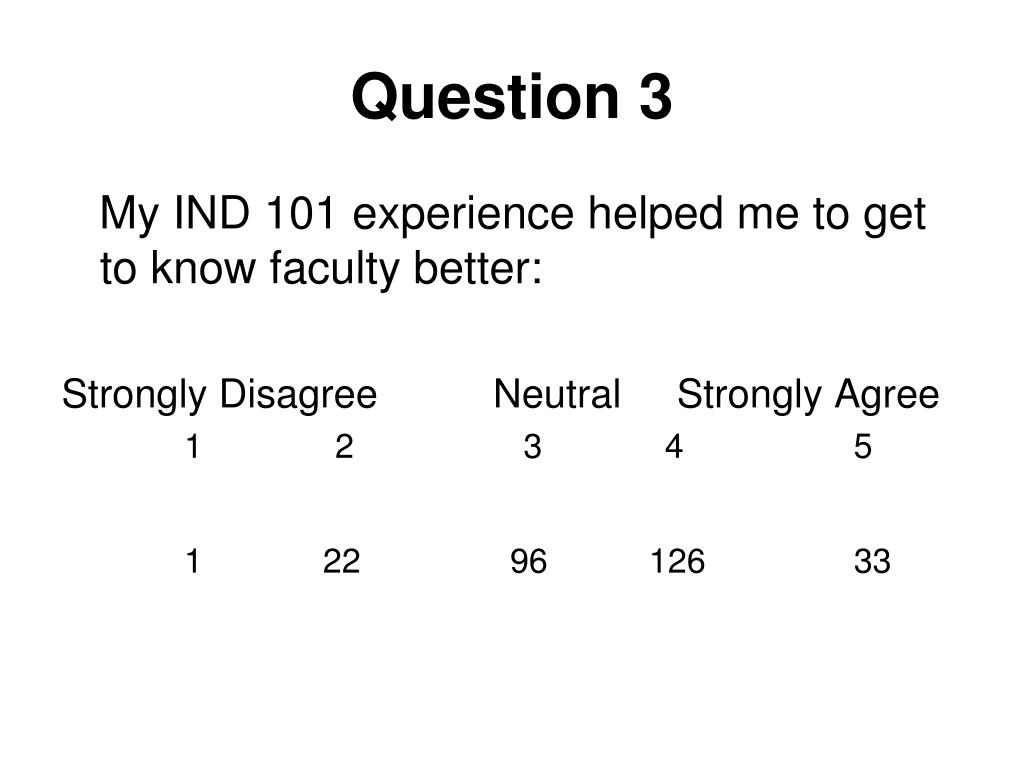The height and width of the screenshot is (768, 1024).
Task: Click the 'to know faculty better:' line
Action: click(x=321, y=268)
